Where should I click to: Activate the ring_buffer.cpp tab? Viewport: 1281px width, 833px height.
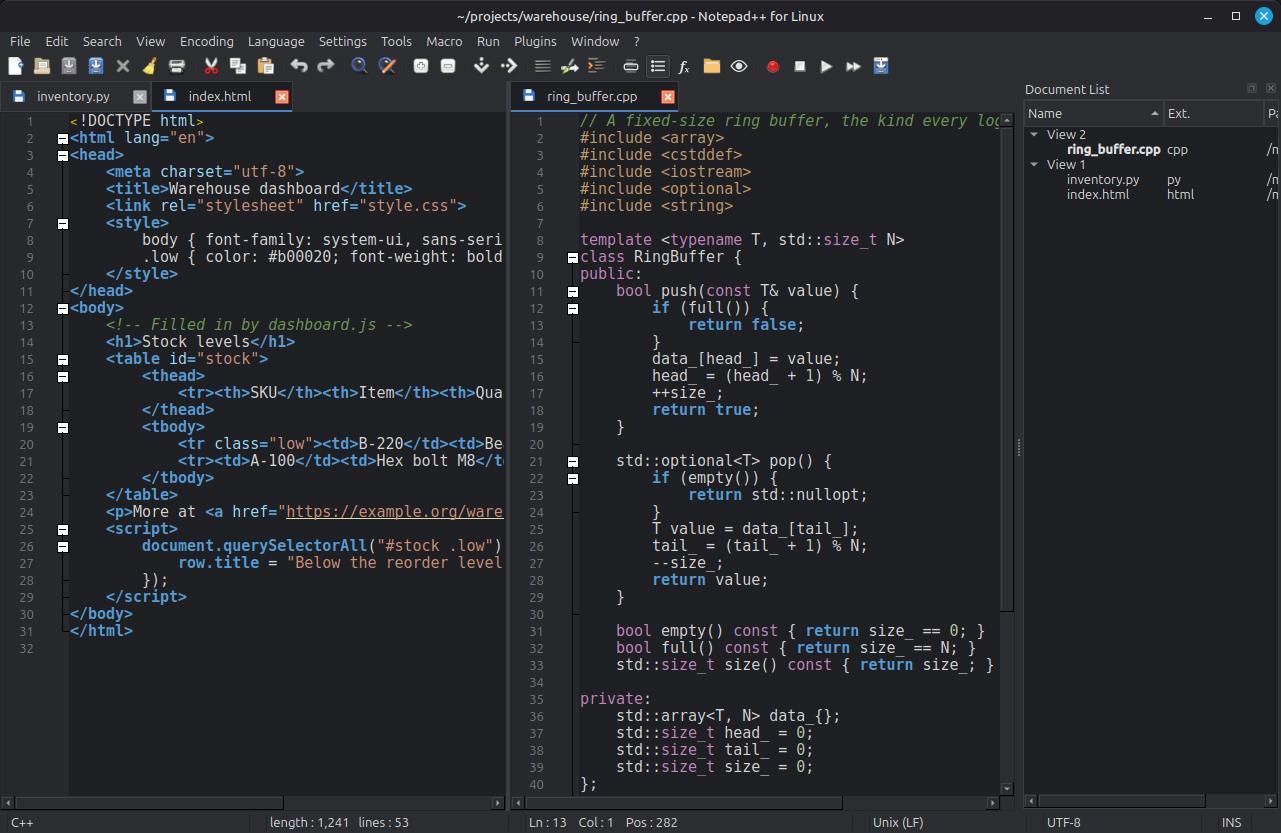click(x=595, y=97)
